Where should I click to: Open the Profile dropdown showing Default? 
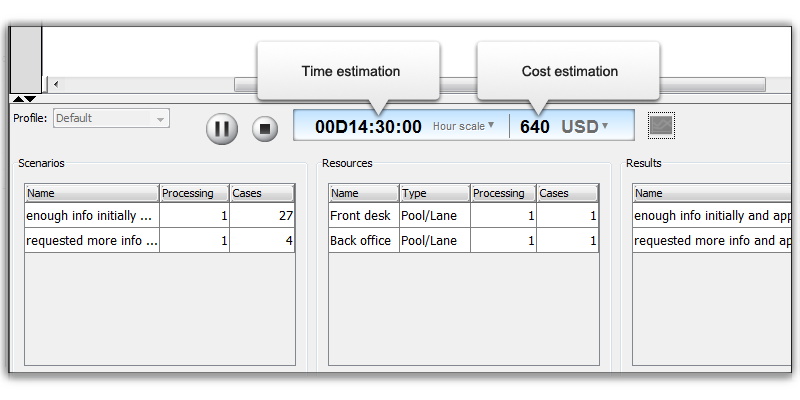pos(111,118)
